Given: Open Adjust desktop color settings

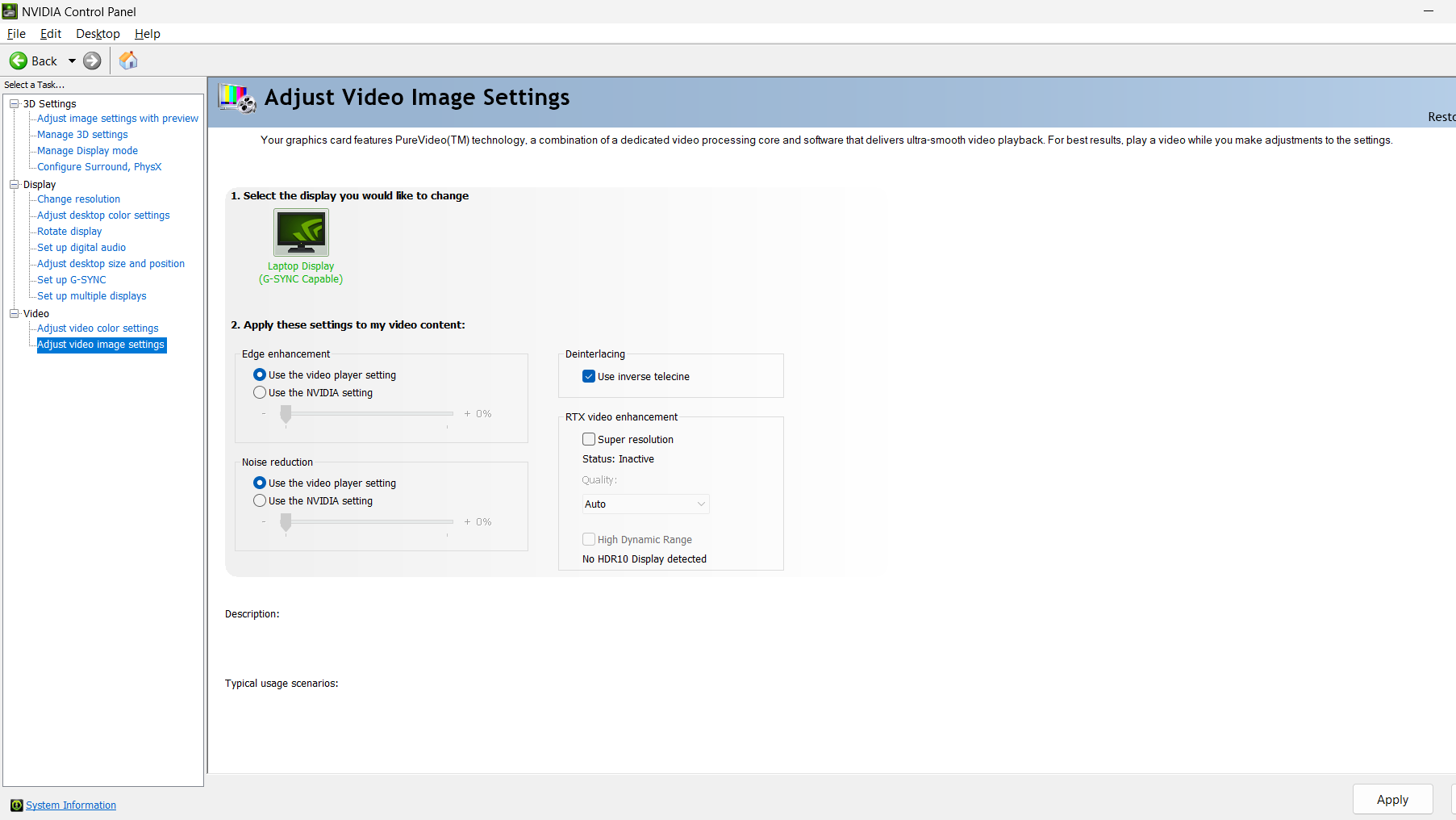Looking at the screenshot, I should click(103, 215).
